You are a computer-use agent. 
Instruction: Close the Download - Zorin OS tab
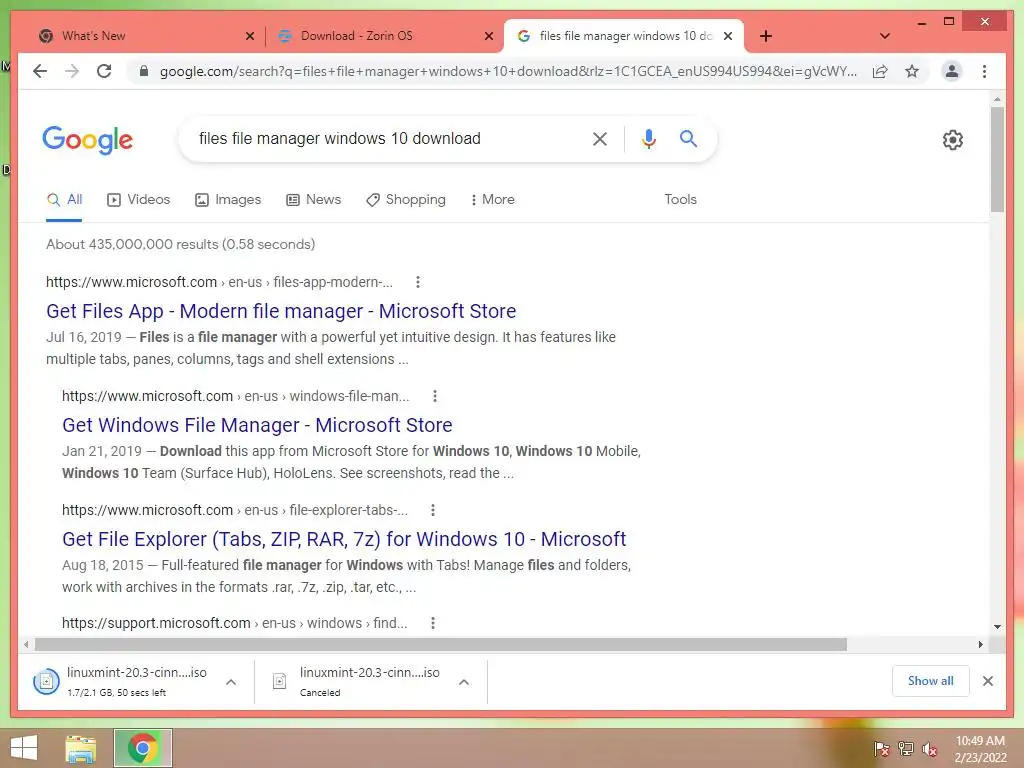tap(488, 36)
